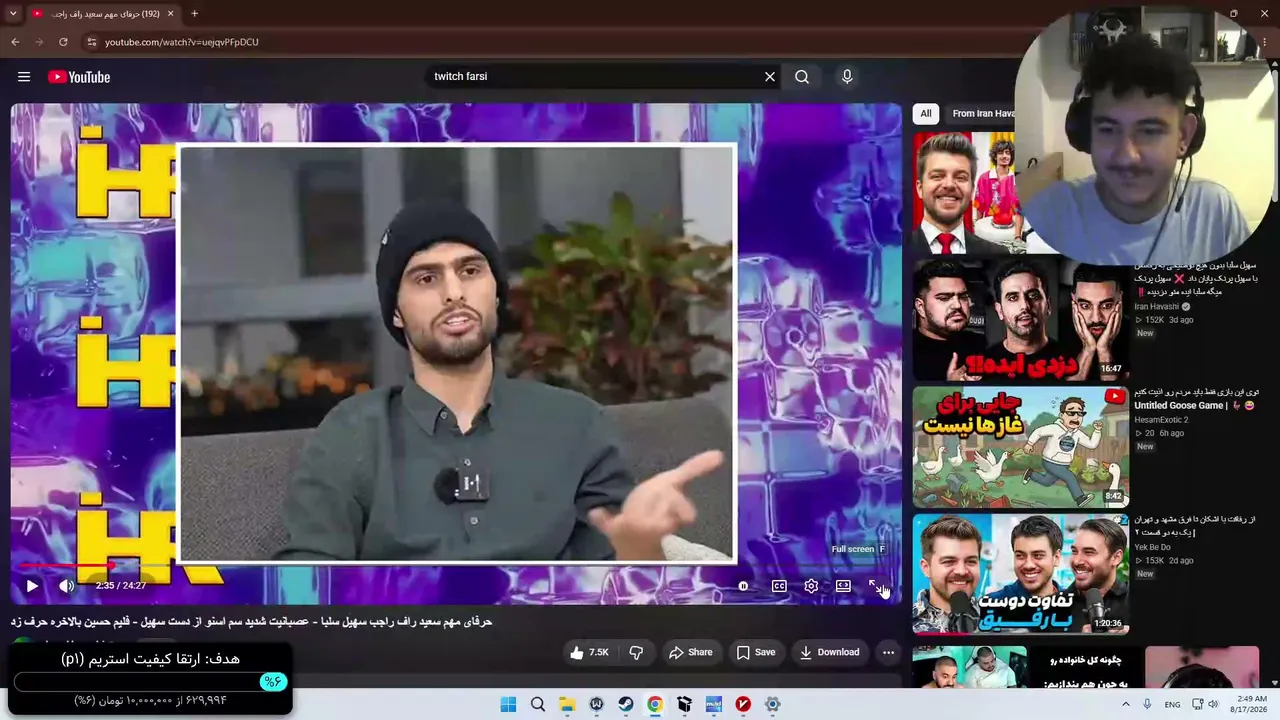Image resolution: width=1280 pixels, height=720 pixels.
Task: Toggle closed captions (CC)
Action: click(779, 586)
